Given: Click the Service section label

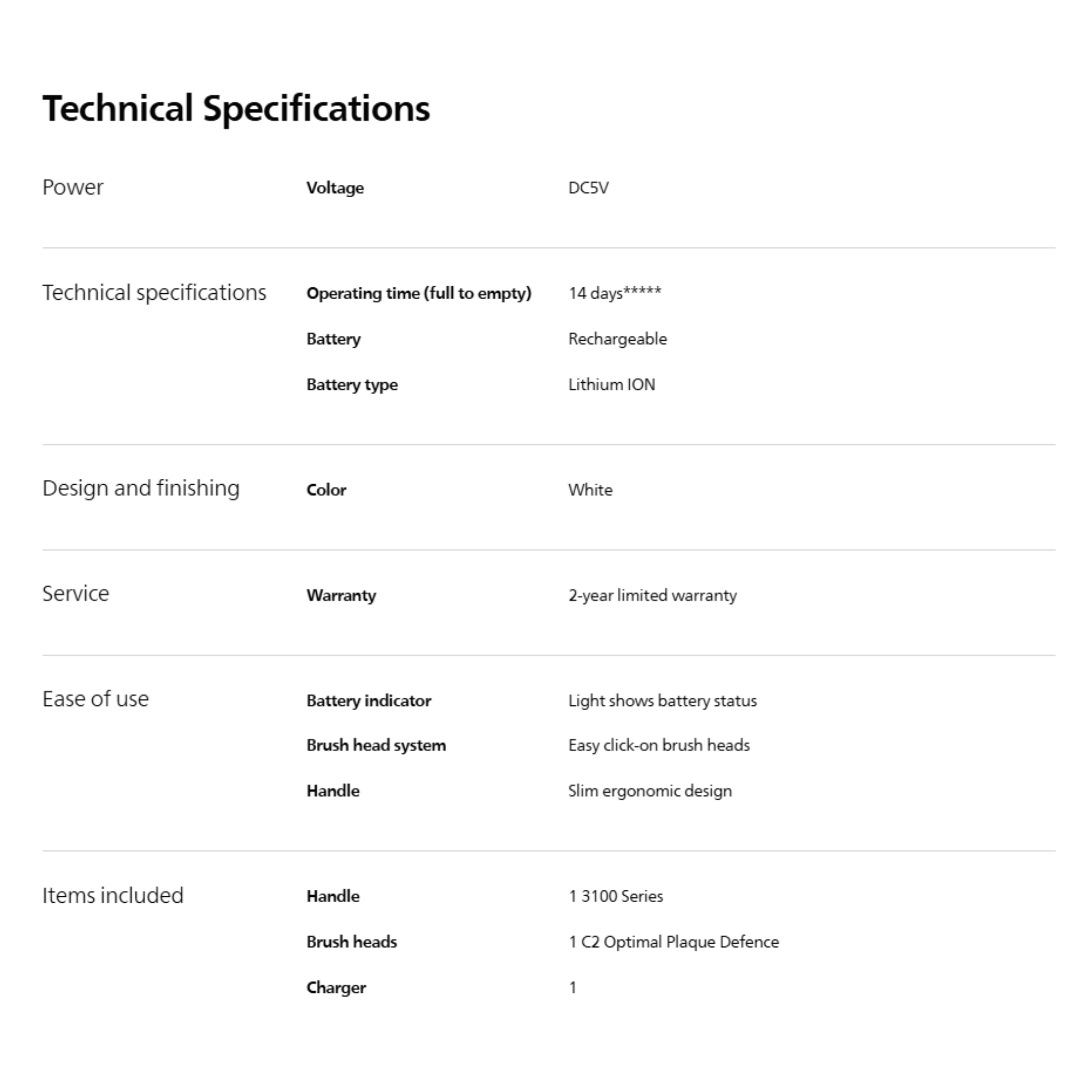Looking at the screenshot, I should click(76, 593).
